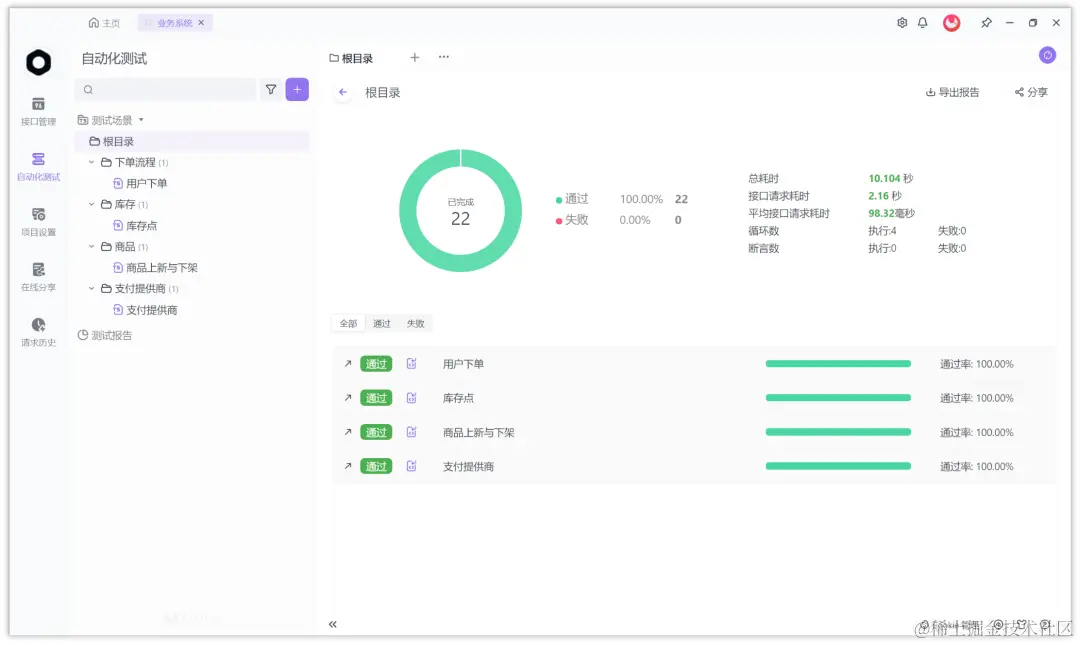Switch to the 失败 results tab
Screen dimensions: 1080x645
click(x=415, y=323)
